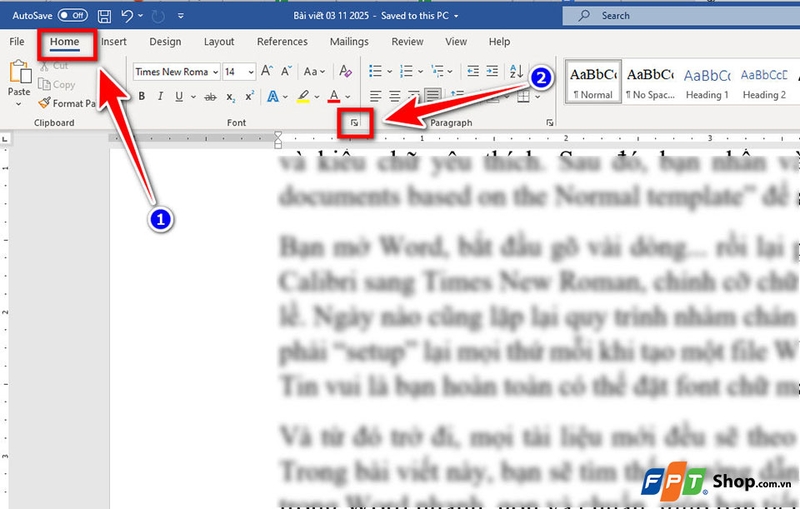Open the View tab
Screen dimensions: 800x509
click(x=456, y=41)
